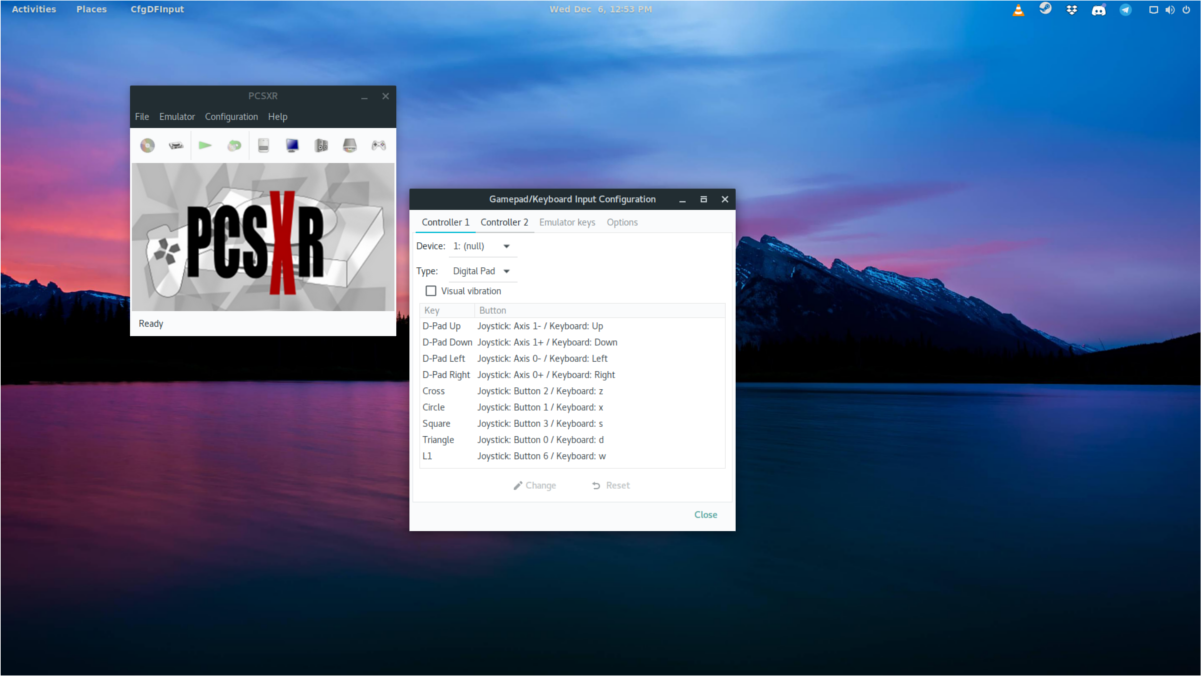Click the Button column header
Image resolution: width=1201 pixels, height=676 pixels.
(x=600, y=310)
